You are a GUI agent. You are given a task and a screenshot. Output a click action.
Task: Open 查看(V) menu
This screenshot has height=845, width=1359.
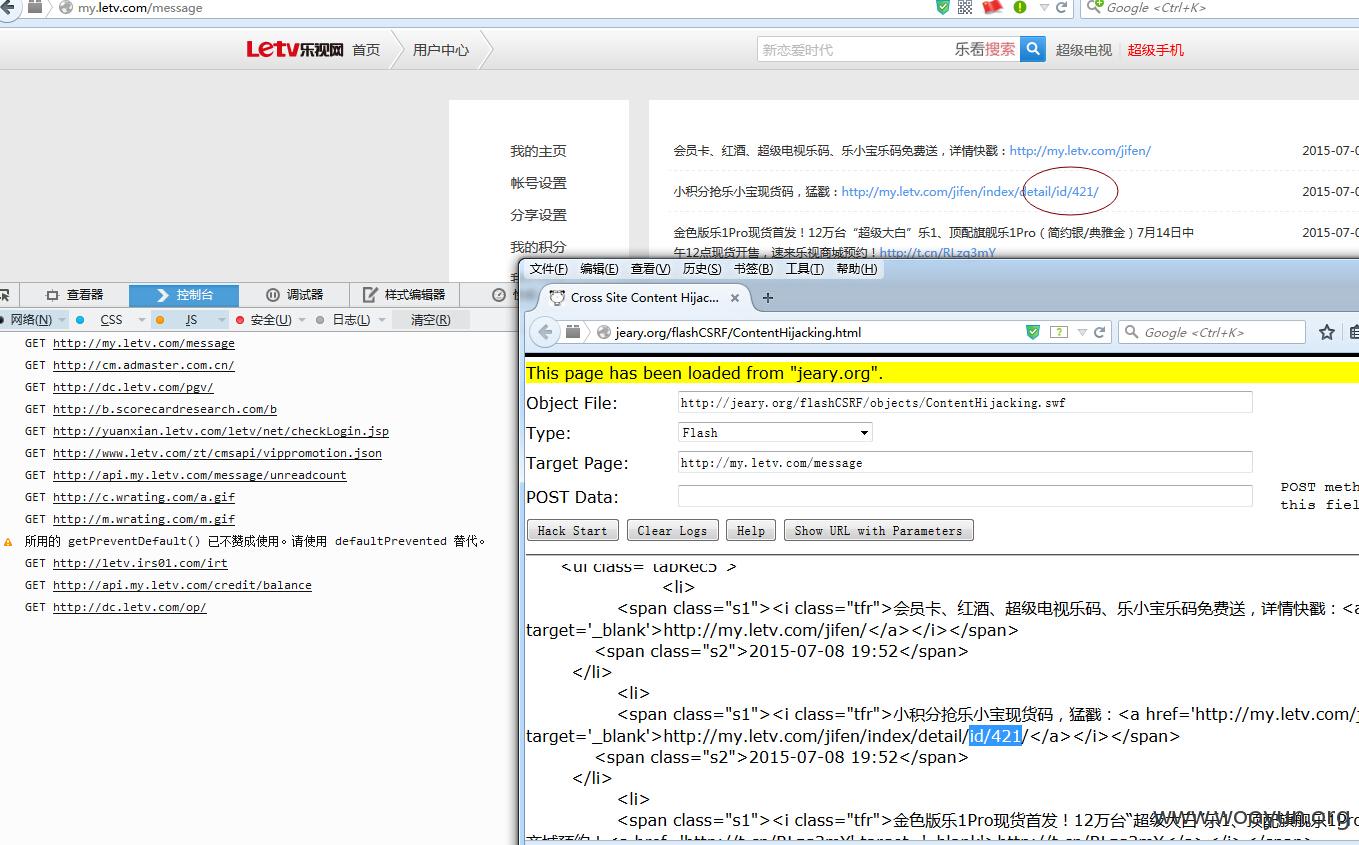point(650,269)
